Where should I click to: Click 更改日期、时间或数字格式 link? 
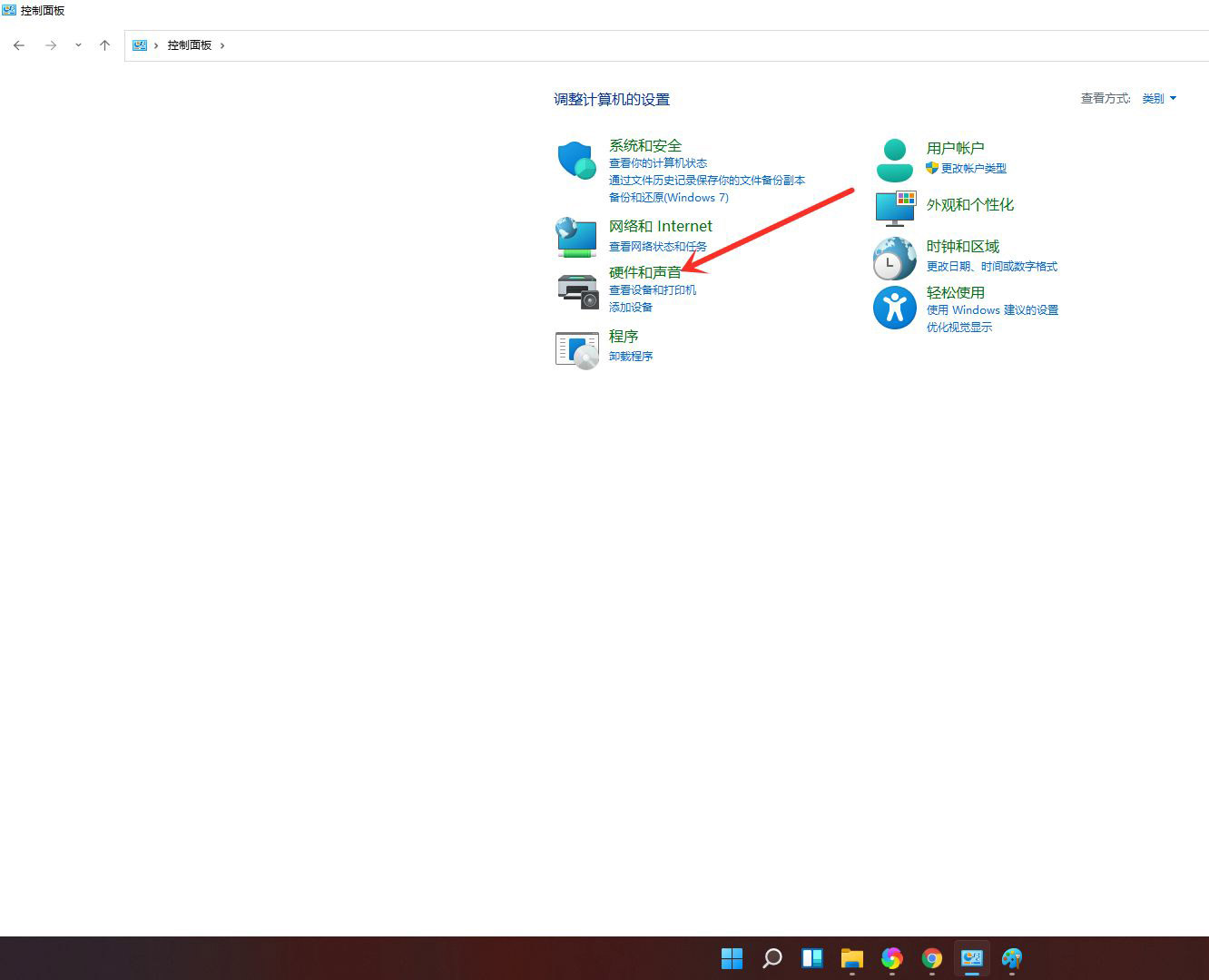[992, 267]
